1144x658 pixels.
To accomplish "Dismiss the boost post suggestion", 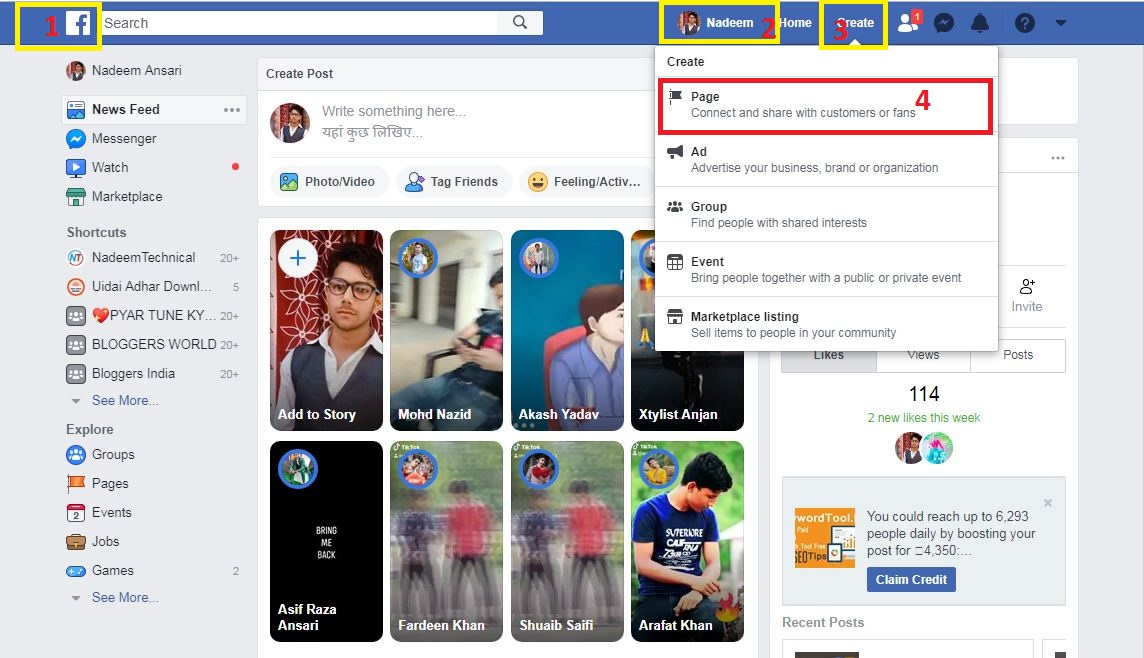I will coord(1048,503).
